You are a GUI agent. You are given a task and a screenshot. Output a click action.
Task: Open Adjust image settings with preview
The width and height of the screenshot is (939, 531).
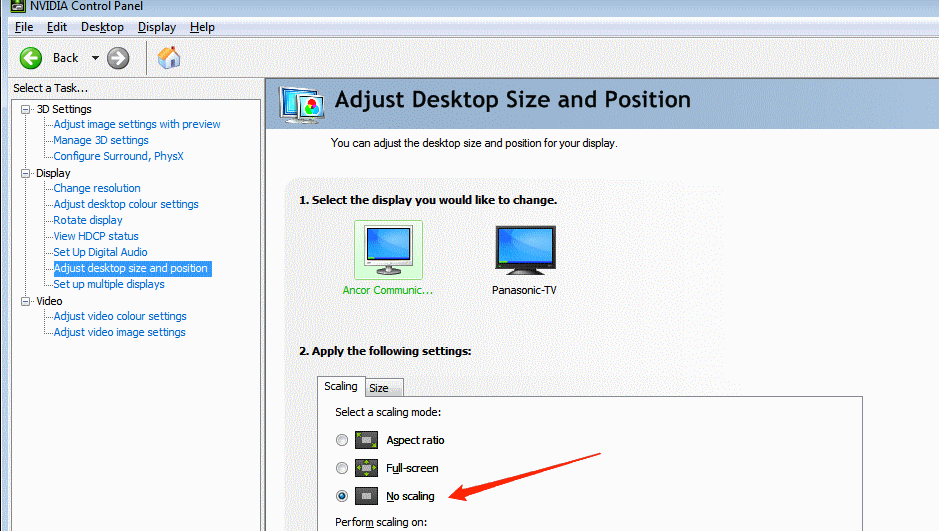(x=137, y=124)
